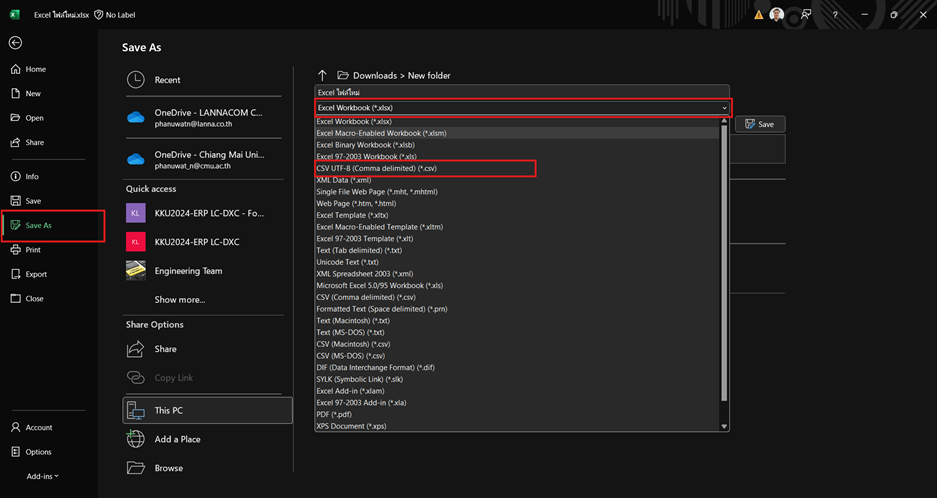The width and height of the screenshot is (937, 498).
Task: Choose OneDrive - LANNACOM cloud location
Action: [x=202, y=118]
